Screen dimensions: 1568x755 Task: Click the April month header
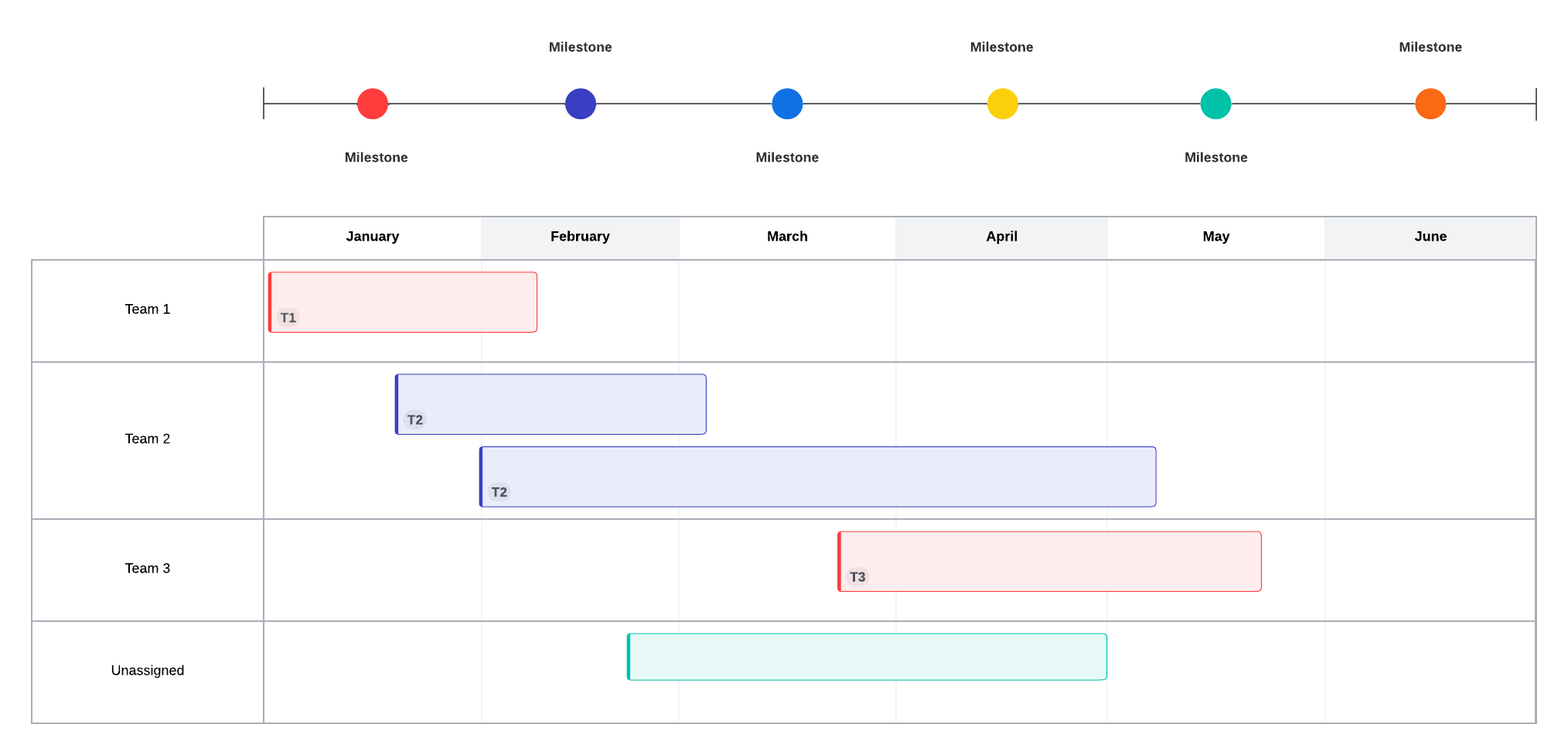1001,237
